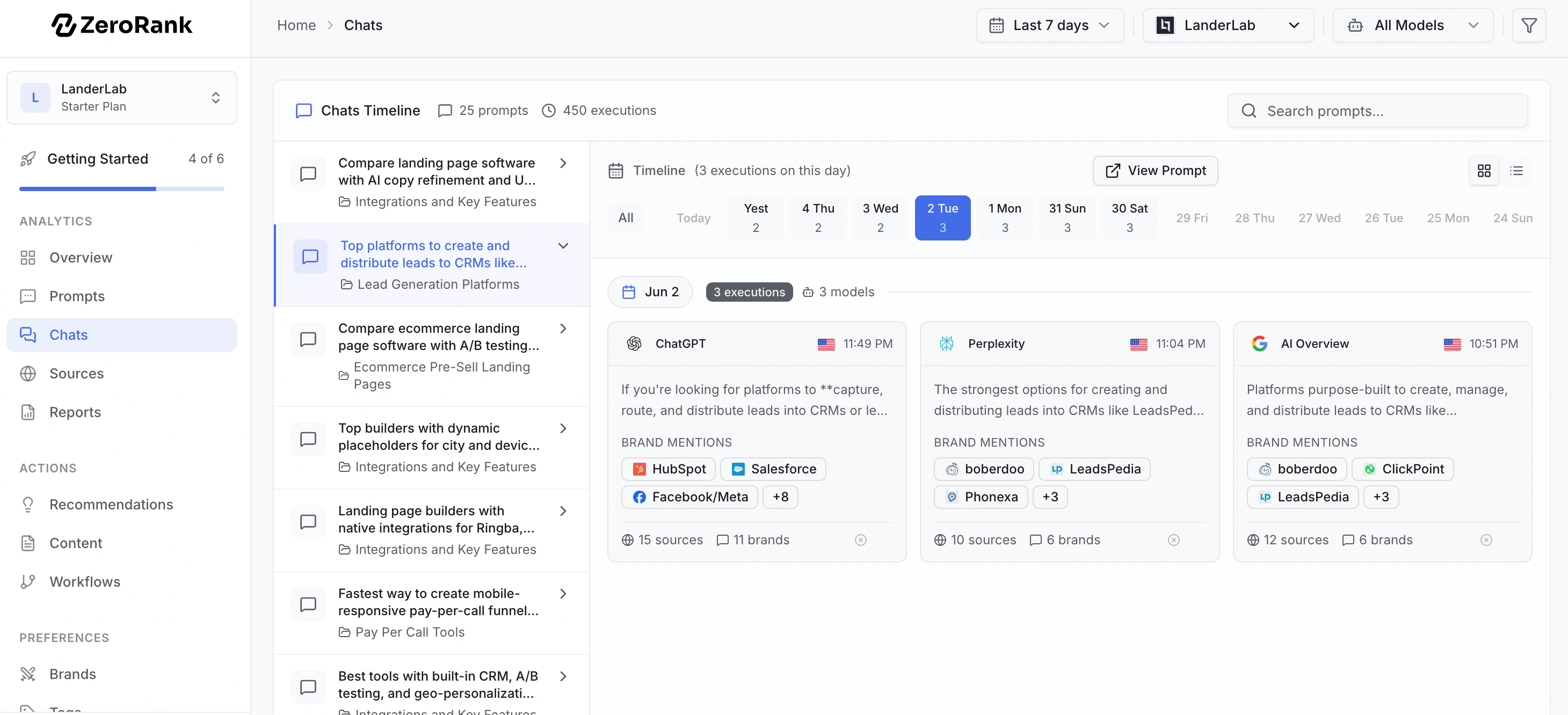Image resolution: width=1568 pixels, height=715 pixels.
Task: Click the search magnifier icon
Action: 1248,111
